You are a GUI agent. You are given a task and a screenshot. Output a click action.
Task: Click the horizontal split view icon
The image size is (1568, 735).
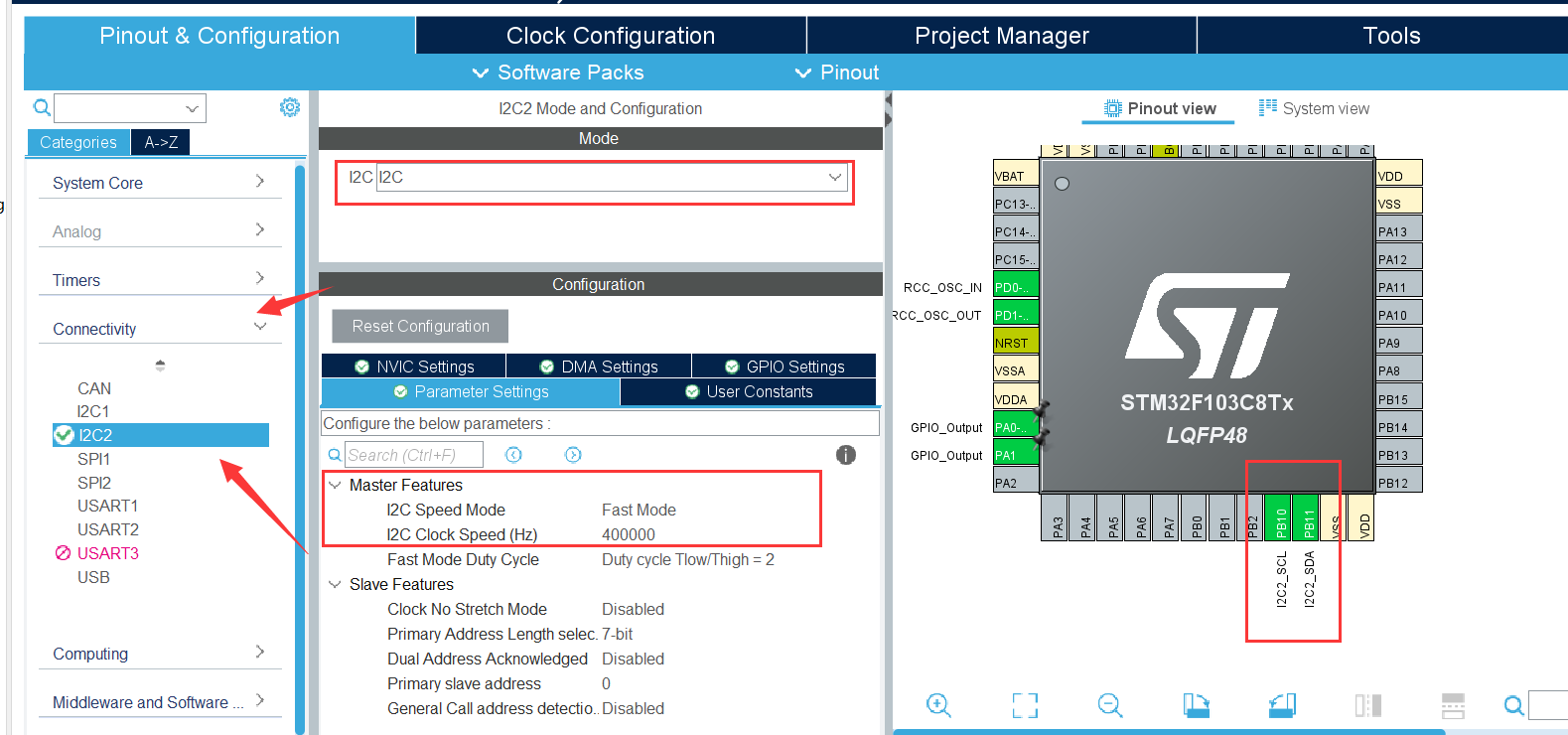[1453, 705]
